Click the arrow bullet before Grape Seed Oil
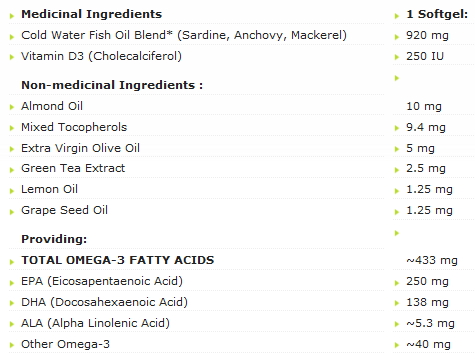The height and width of the screenshot is (360, 475). pos(12,212)
